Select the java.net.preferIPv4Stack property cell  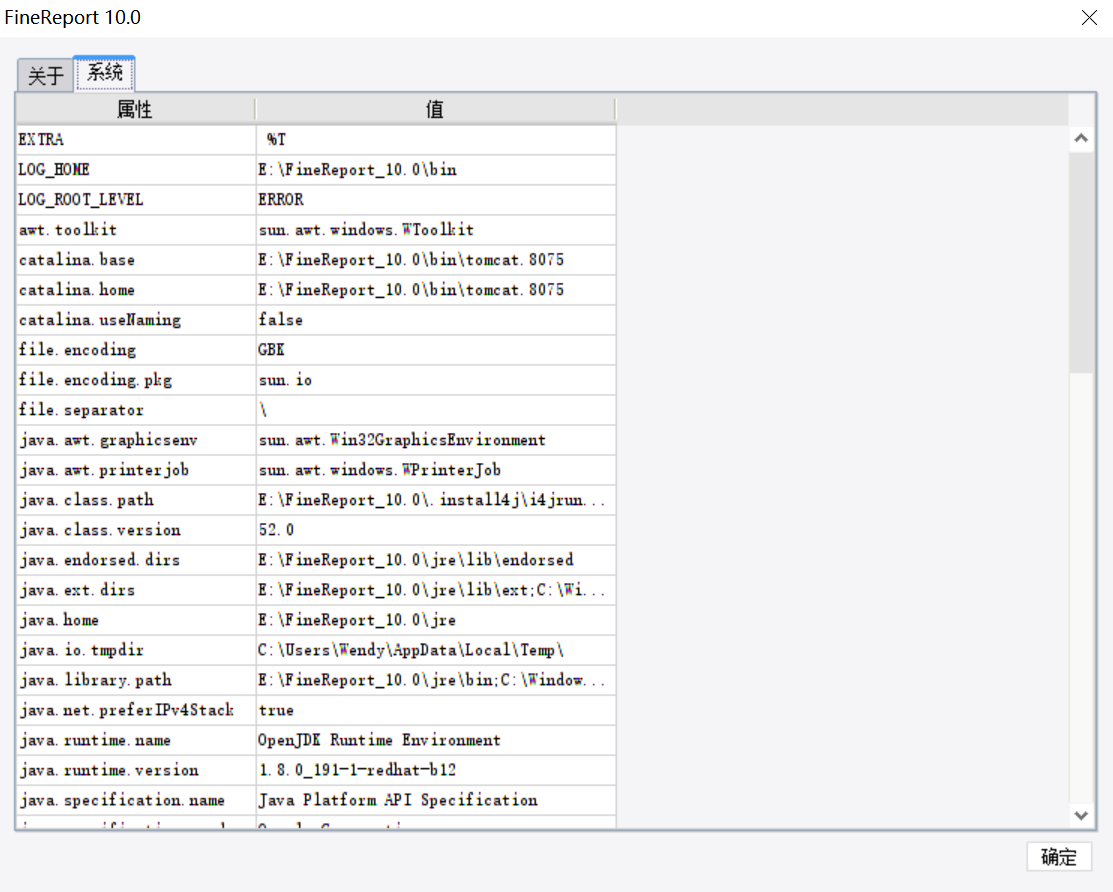136,710
